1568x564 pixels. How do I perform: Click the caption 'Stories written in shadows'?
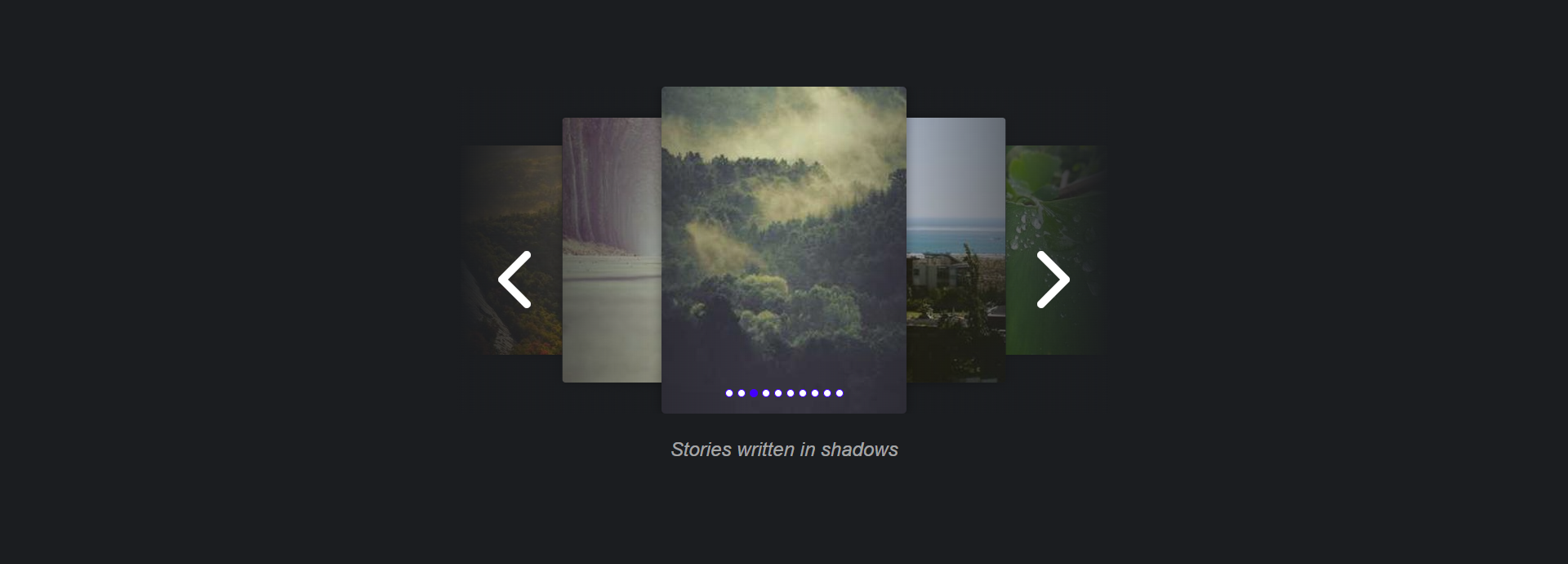pos(784,450)
